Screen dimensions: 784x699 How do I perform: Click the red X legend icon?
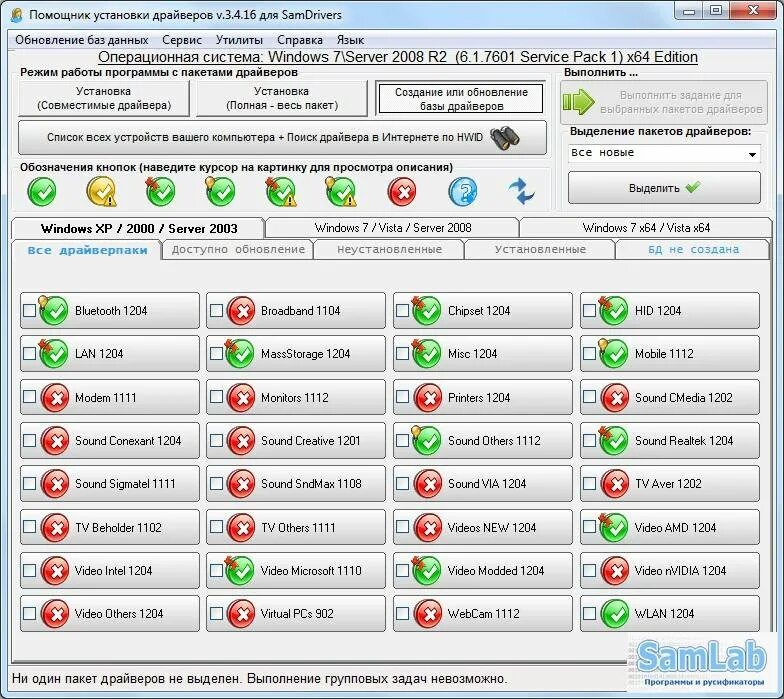pyautogui.click(x=402, y=192)
